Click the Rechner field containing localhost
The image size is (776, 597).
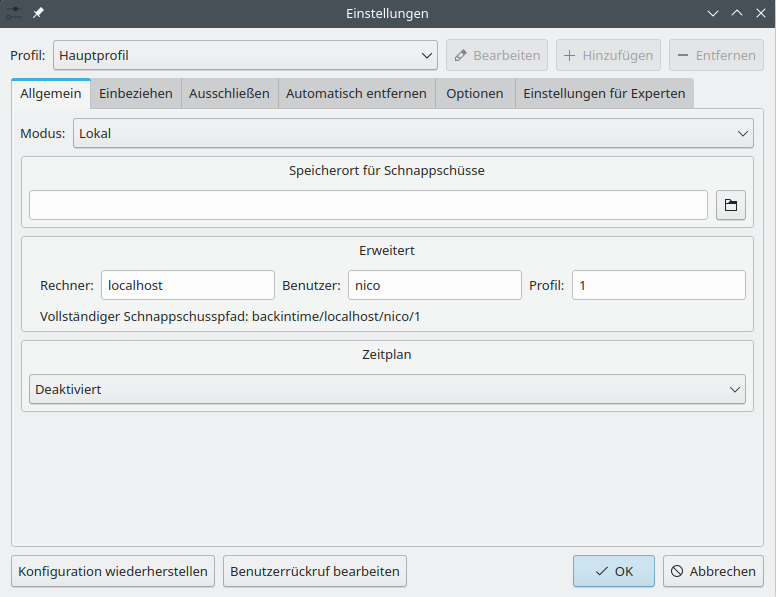[x=188, y=285]
